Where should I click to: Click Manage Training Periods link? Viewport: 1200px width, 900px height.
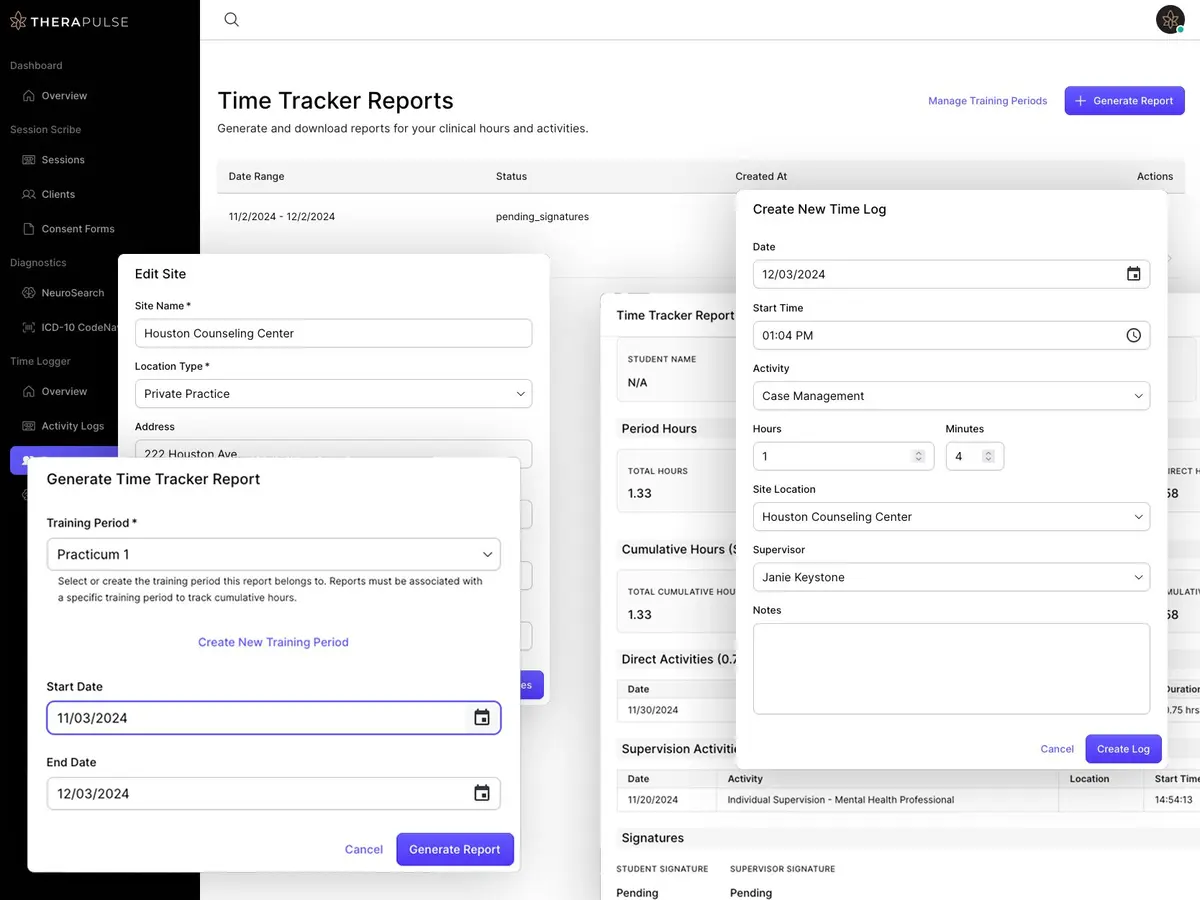pos(987,101)
